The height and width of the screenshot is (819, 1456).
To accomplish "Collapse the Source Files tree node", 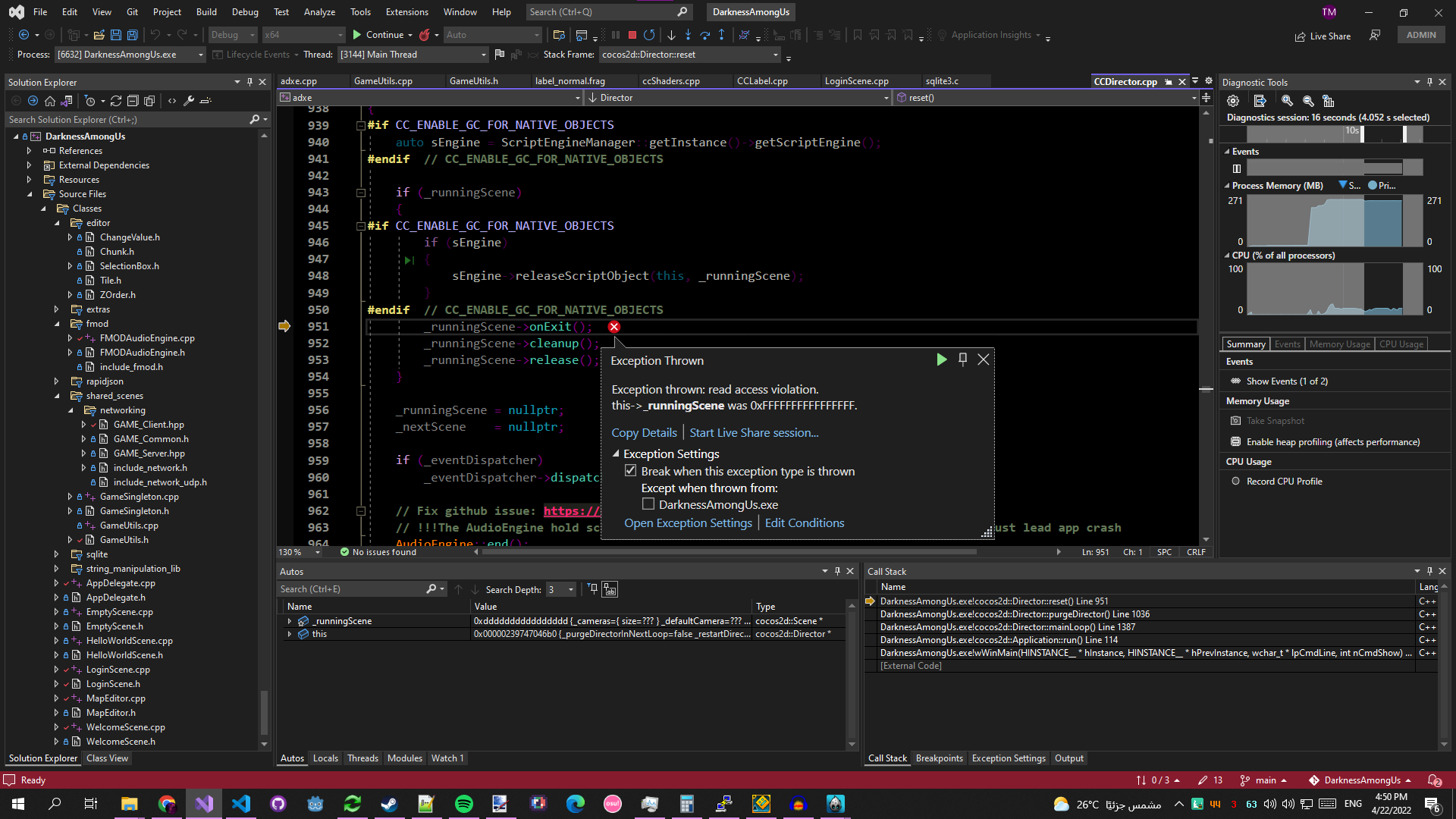I will 29,193.
